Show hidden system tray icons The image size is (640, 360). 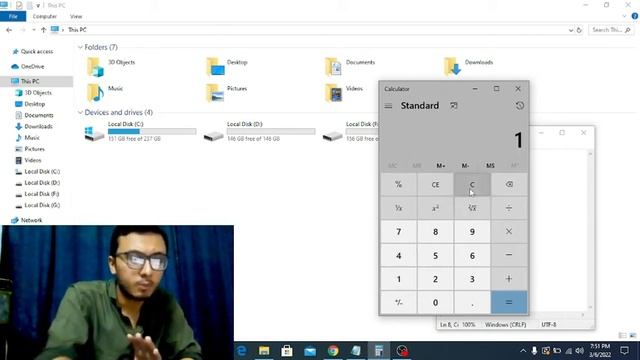(523, 351)
